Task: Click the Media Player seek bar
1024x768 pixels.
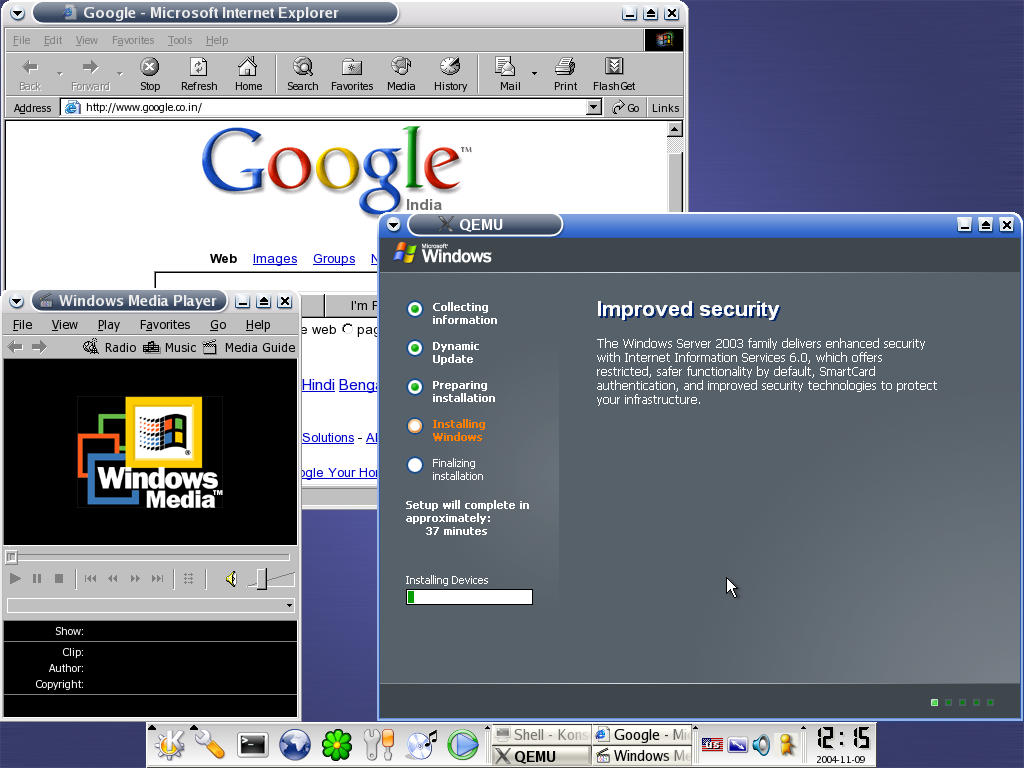Action: (148, 557)
